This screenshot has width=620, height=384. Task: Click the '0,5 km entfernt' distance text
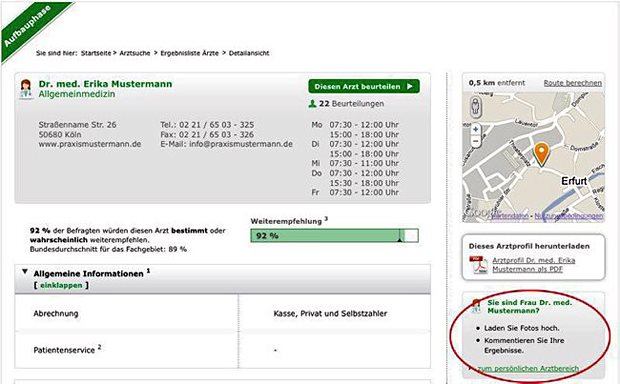click(497, 83)
